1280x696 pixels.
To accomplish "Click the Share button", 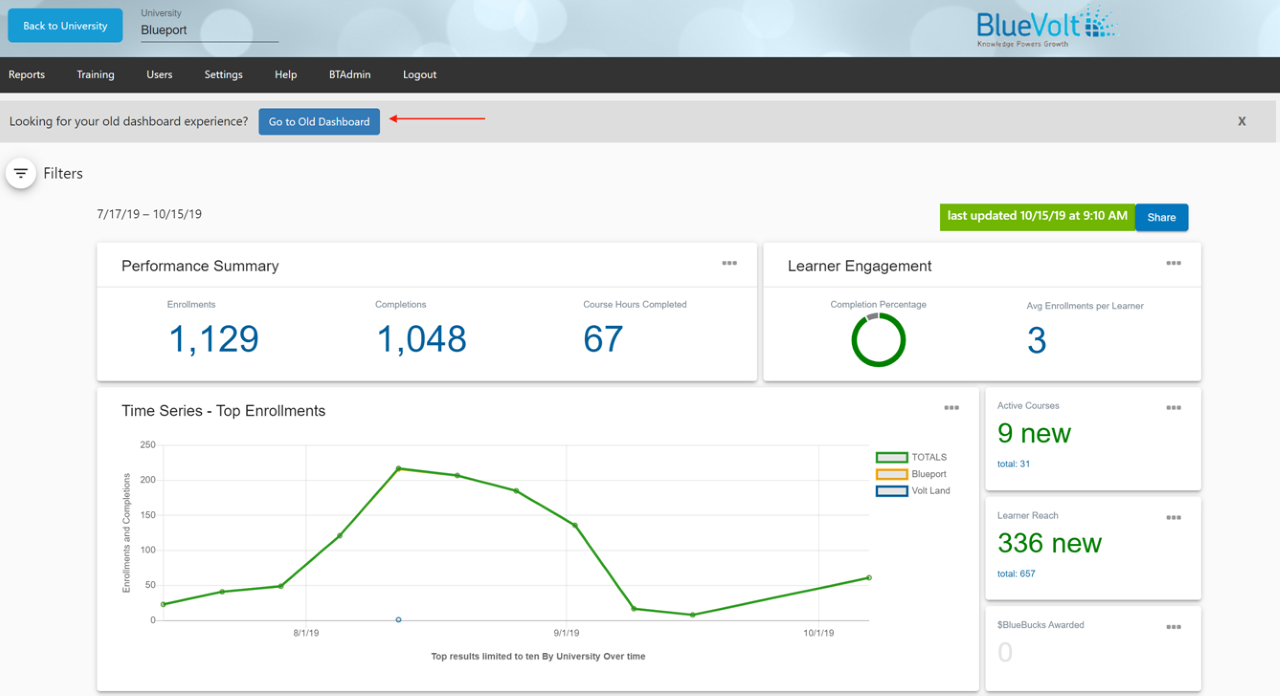I will (1162, 217).
